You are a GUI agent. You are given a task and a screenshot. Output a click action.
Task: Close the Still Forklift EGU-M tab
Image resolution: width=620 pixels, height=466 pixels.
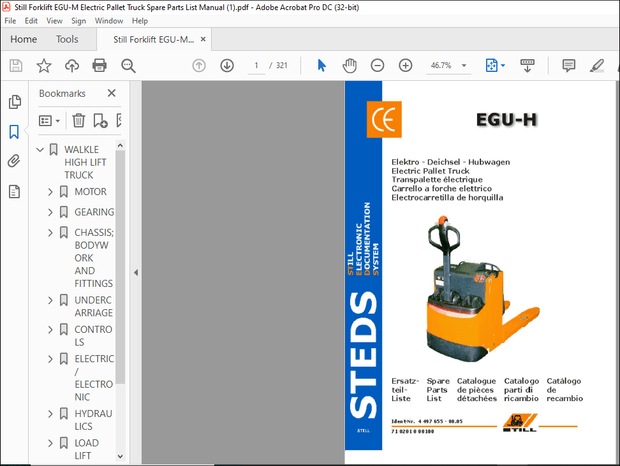(x=203, y=40)
